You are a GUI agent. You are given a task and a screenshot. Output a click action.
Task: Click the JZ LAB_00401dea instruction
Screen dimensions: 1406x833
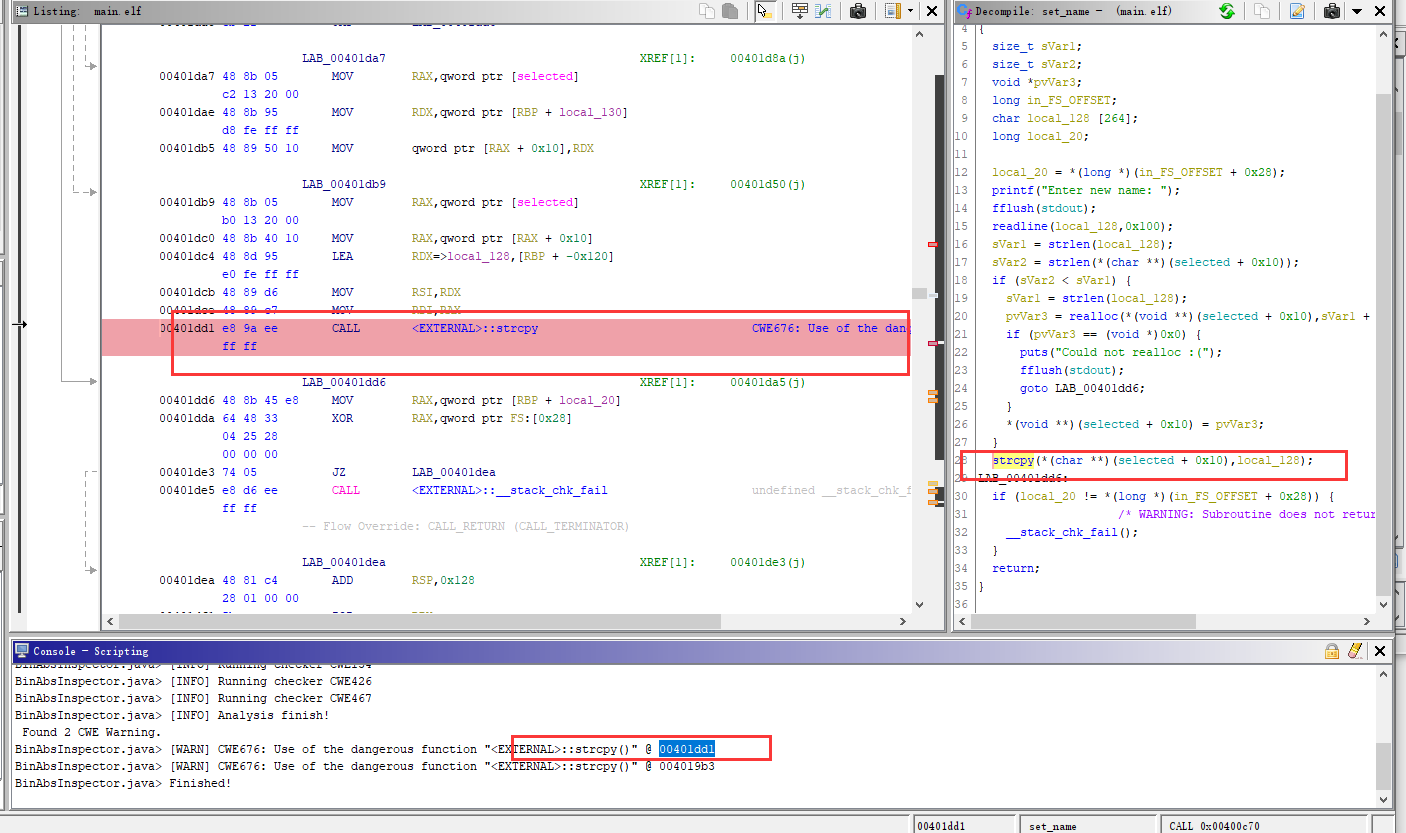(x=413, y=472)
